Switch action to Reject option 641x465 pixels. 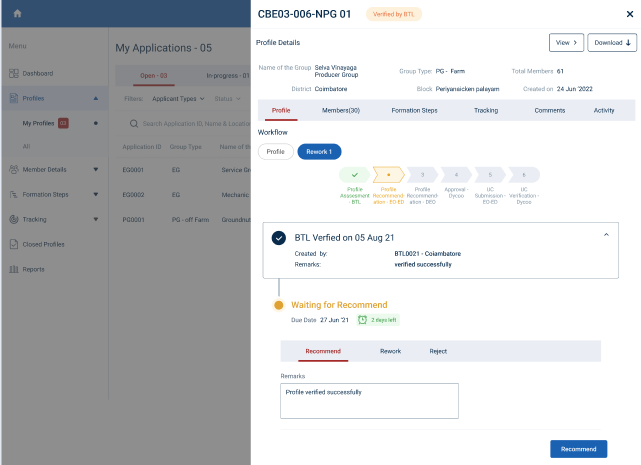tap(438, 351)
